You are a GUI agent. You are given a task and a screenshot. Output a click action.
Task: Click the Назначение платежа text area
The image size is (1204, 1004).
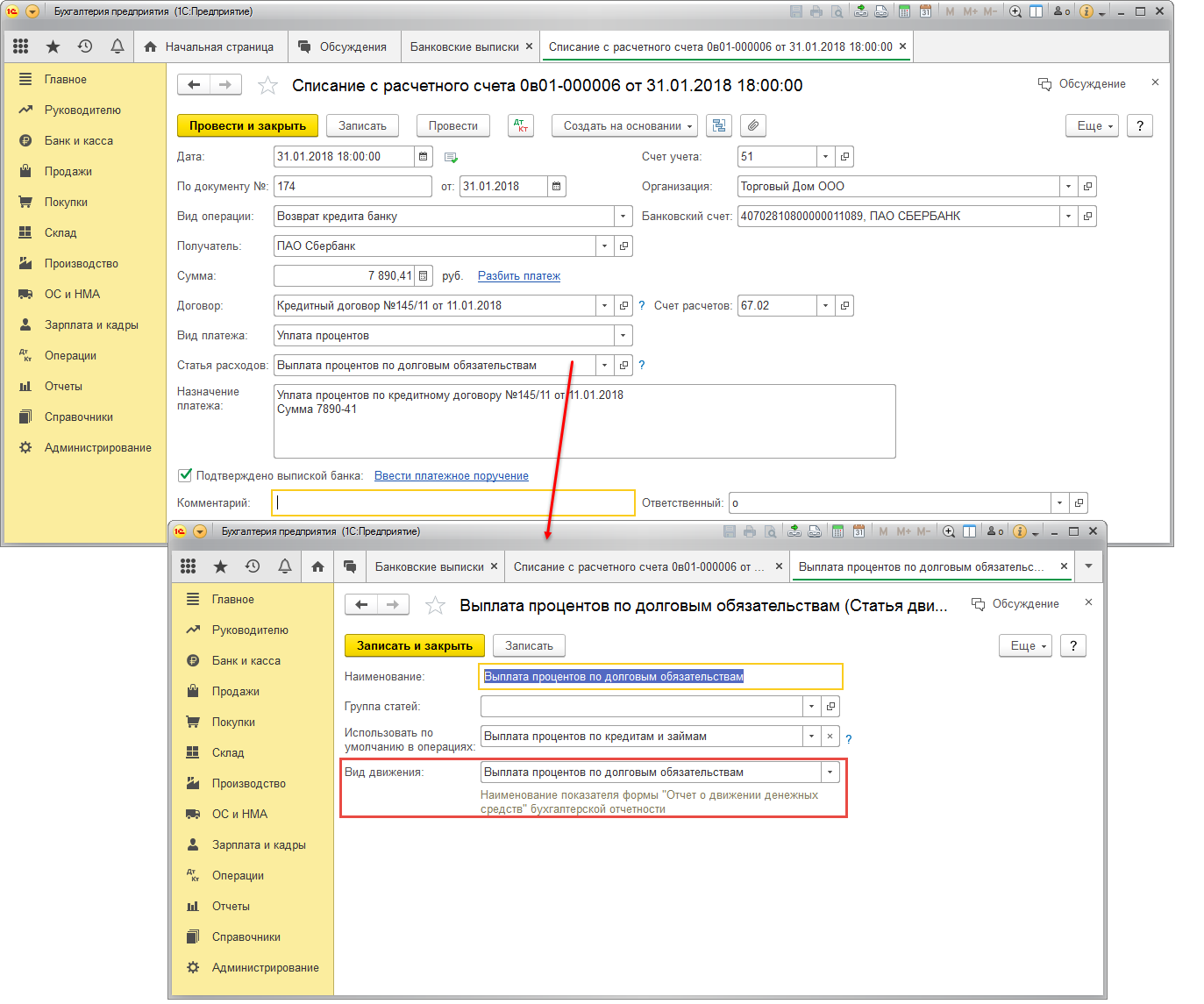click(585, 421)
